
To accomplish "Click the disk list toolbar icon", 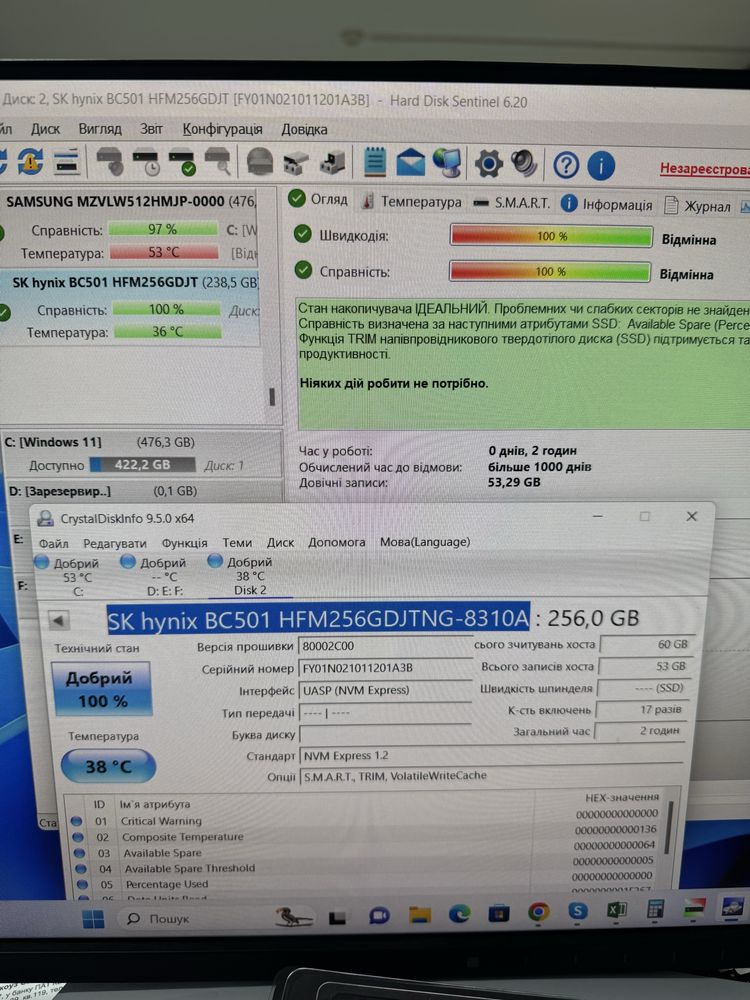I will click(67, 161).
